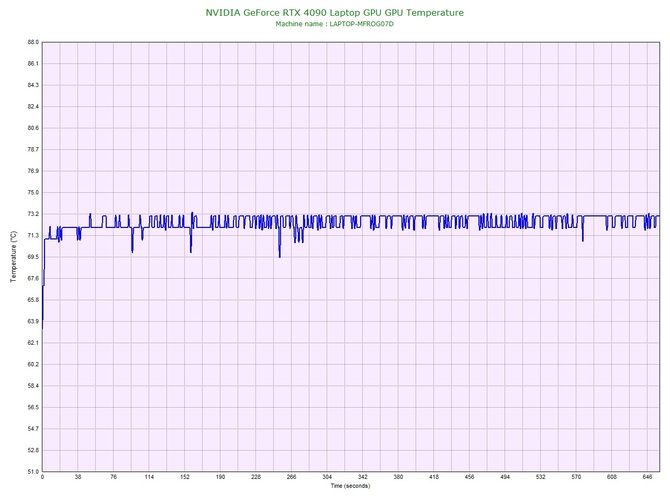Click the y-axis value 65.8

[x=33, y=300]
